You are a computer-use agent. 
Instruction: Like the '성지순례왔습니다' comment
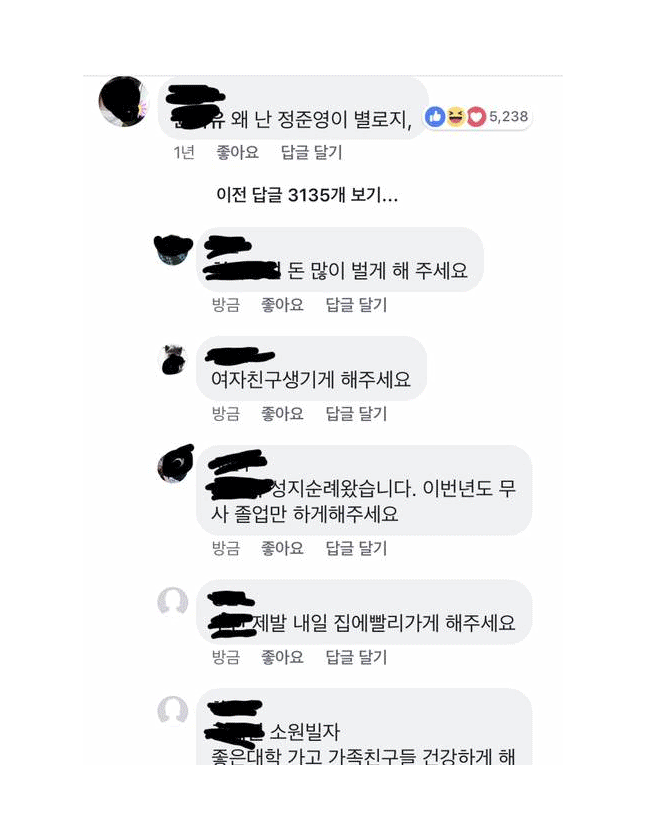(x=282, y=548)
